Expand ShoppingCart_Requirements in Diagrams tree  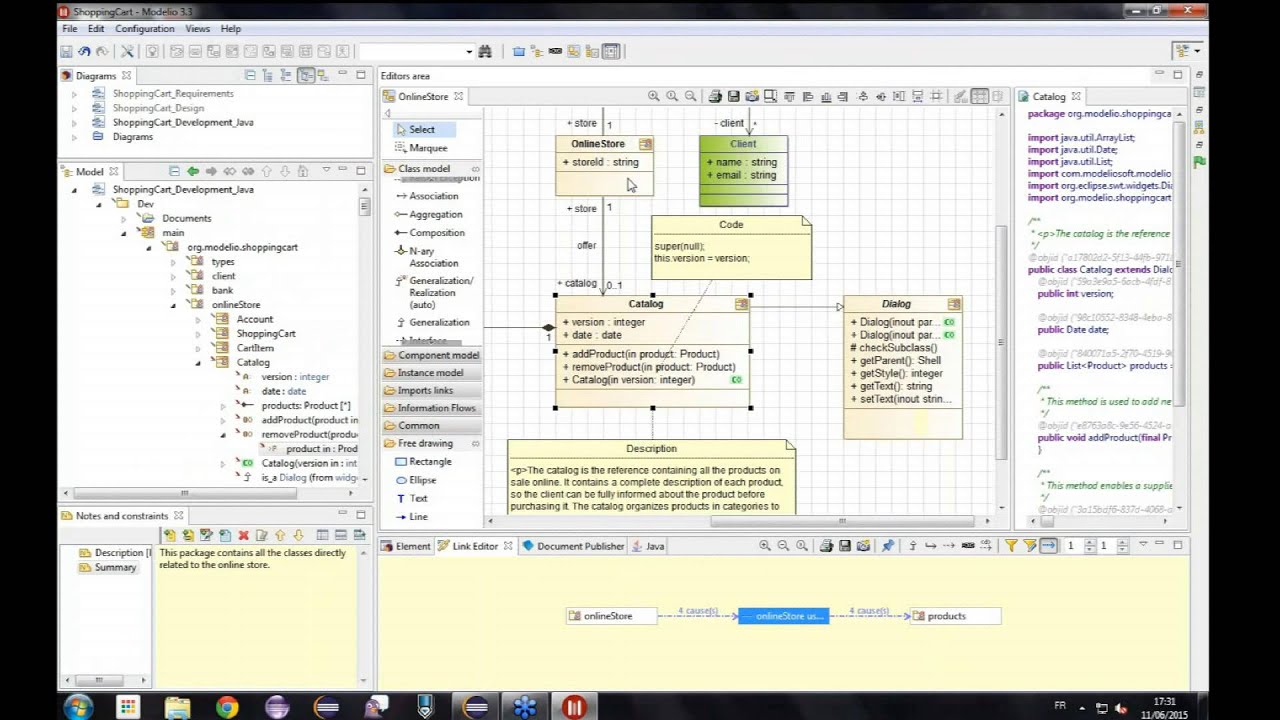[x=74, y=93]
